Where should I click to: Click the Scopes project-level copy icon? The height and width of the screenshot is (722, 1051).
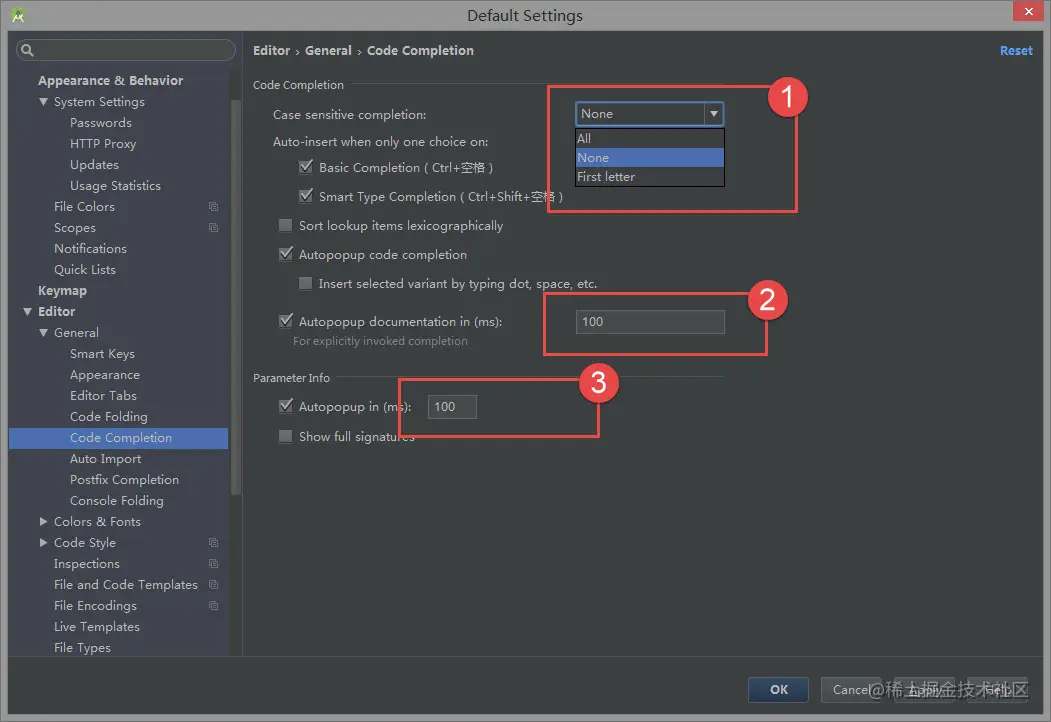tap(213, 228)
